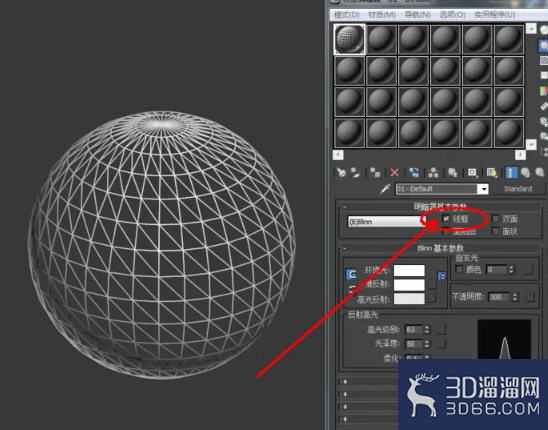Toggle the checkered Background icon beside slots
The image size is (548, 430).
(544, 60)
